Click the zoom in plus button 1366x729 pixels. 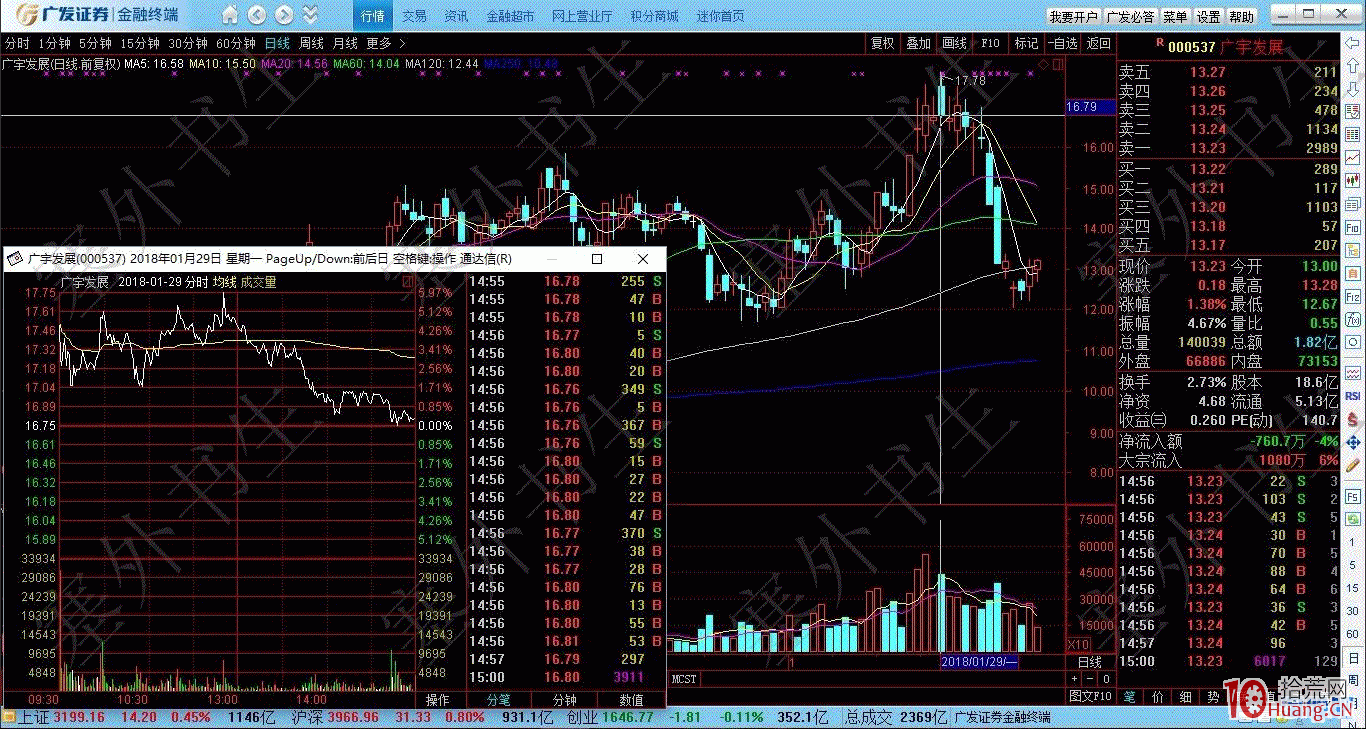point(1074,679)
